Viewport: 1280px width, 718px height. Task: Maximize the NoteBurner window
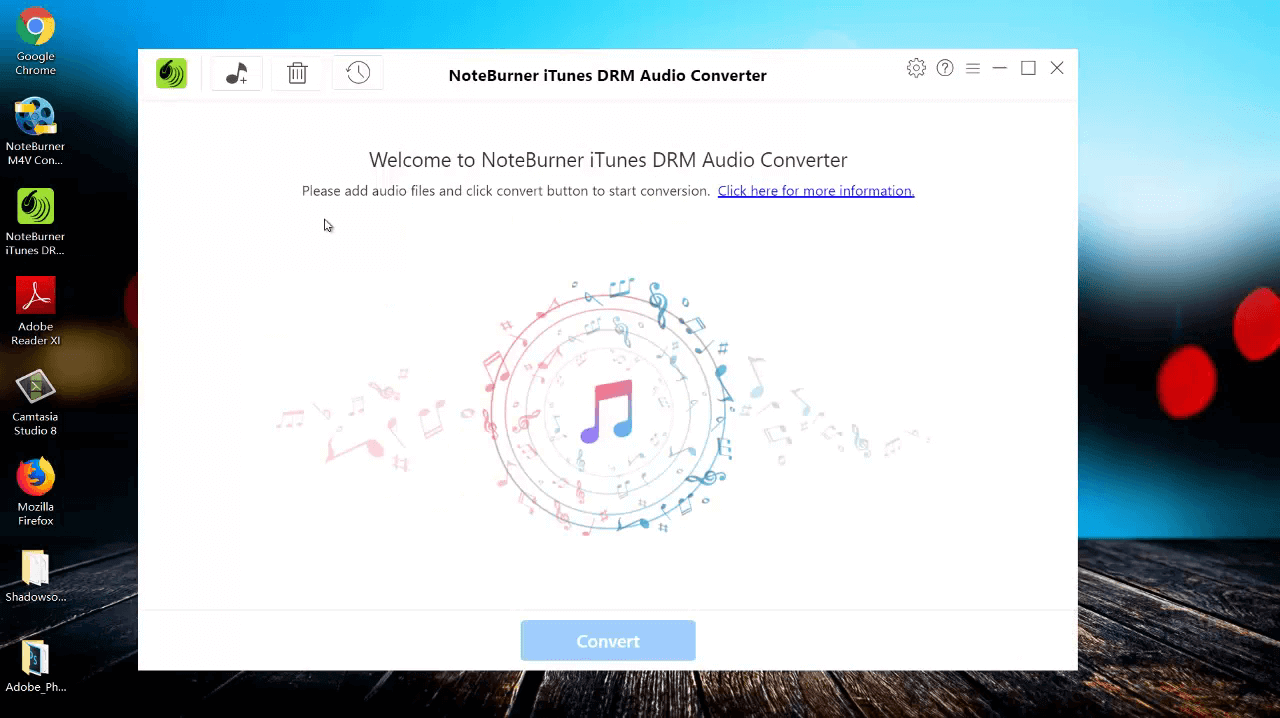point(1028,68)
